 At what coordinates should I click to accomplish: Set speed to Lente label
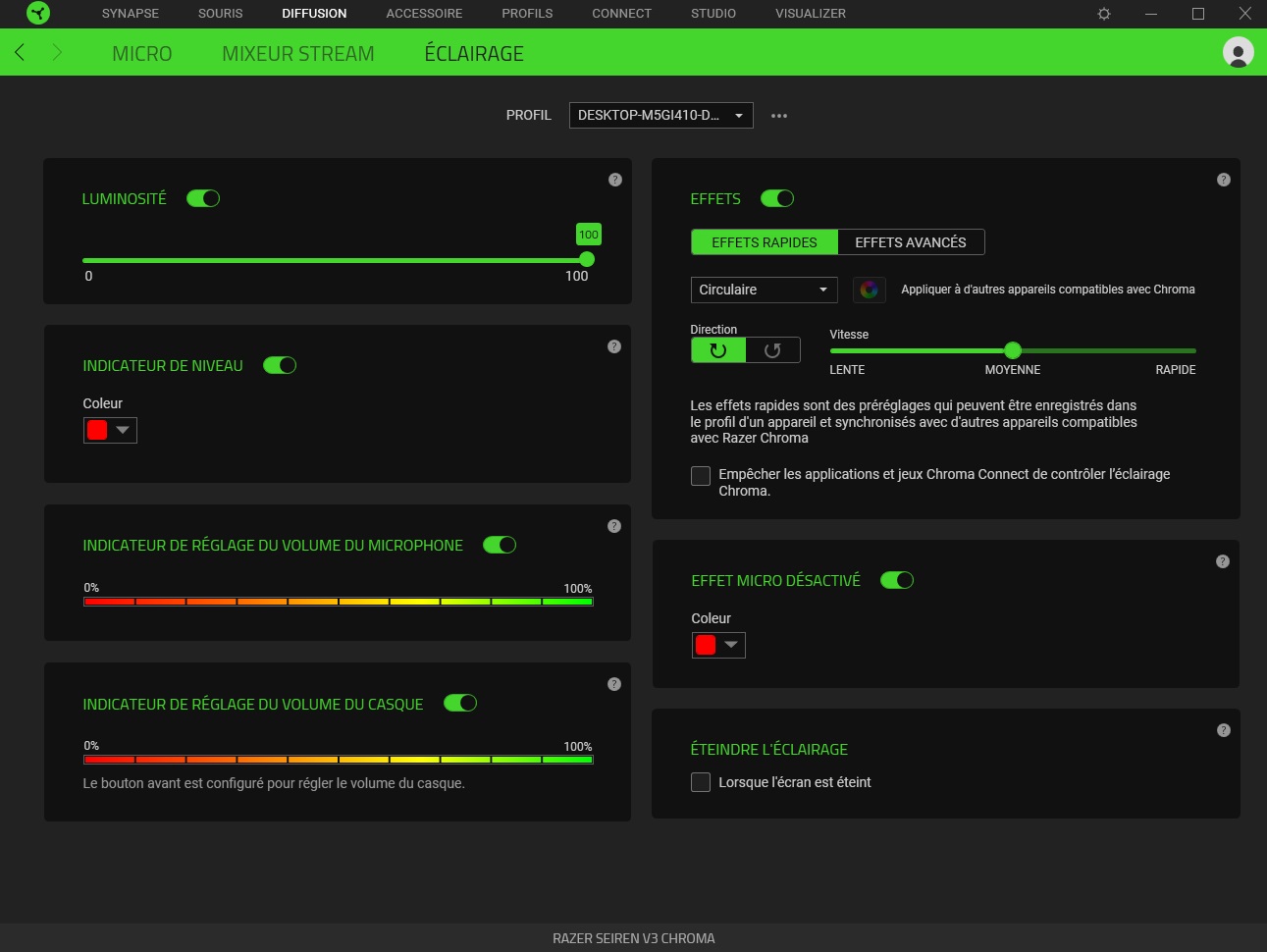[x=847, y=370]
